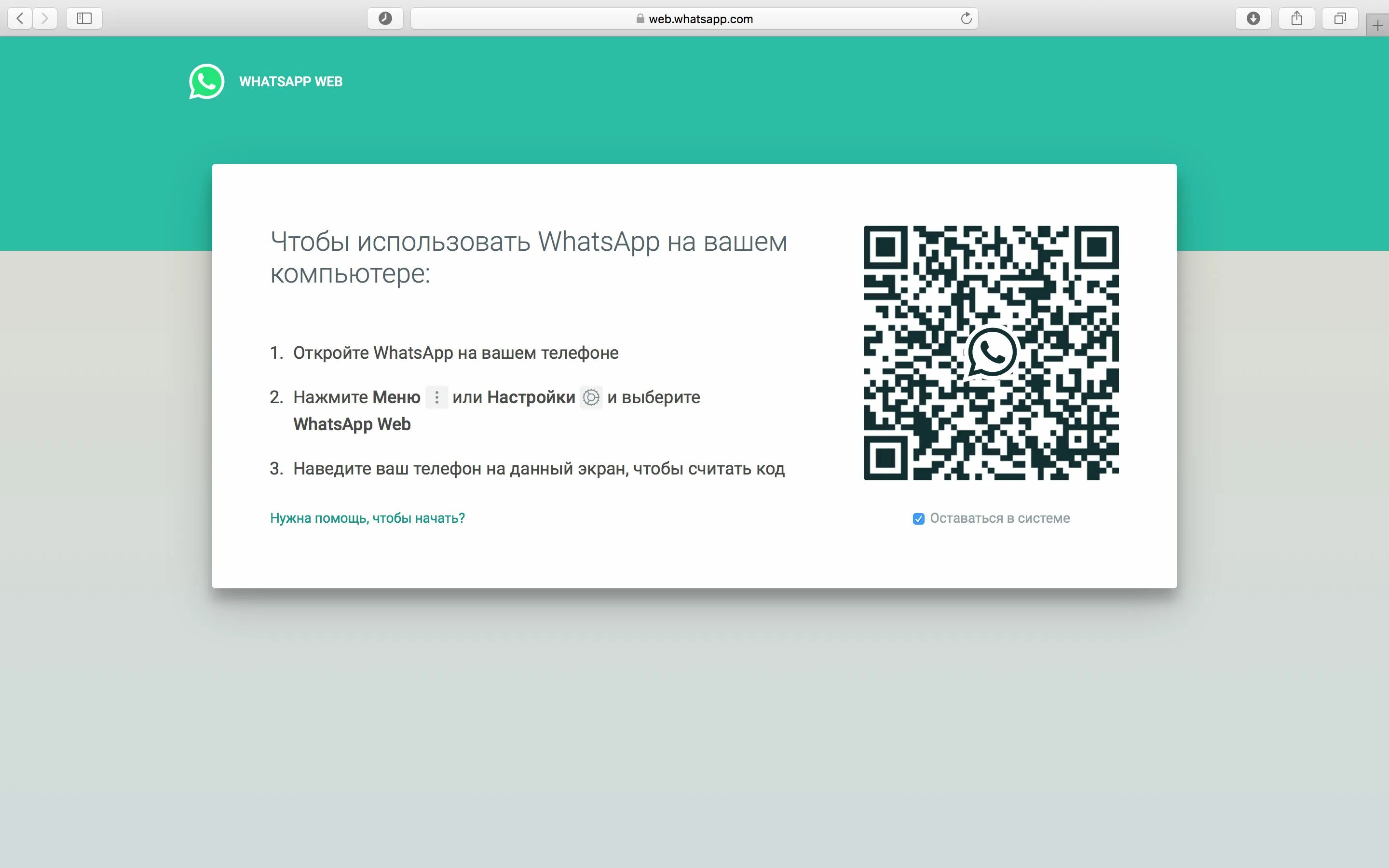Click bold 'WhatsApp Web' text in step 2
1389x868 pixels.
point(352,424)
